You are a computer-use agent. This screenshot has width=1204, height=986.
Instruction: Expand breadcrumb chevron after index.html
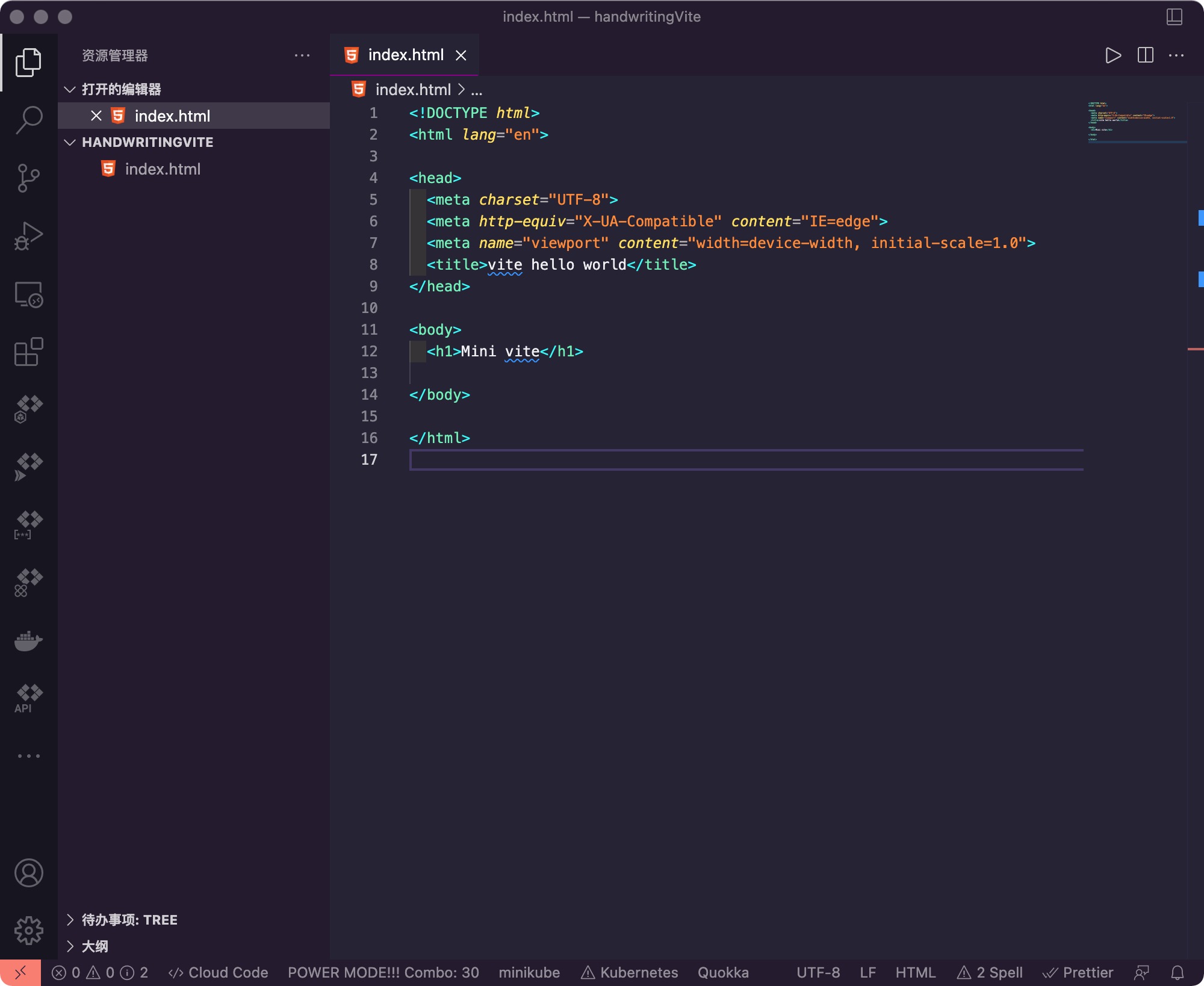click(461, 89)
